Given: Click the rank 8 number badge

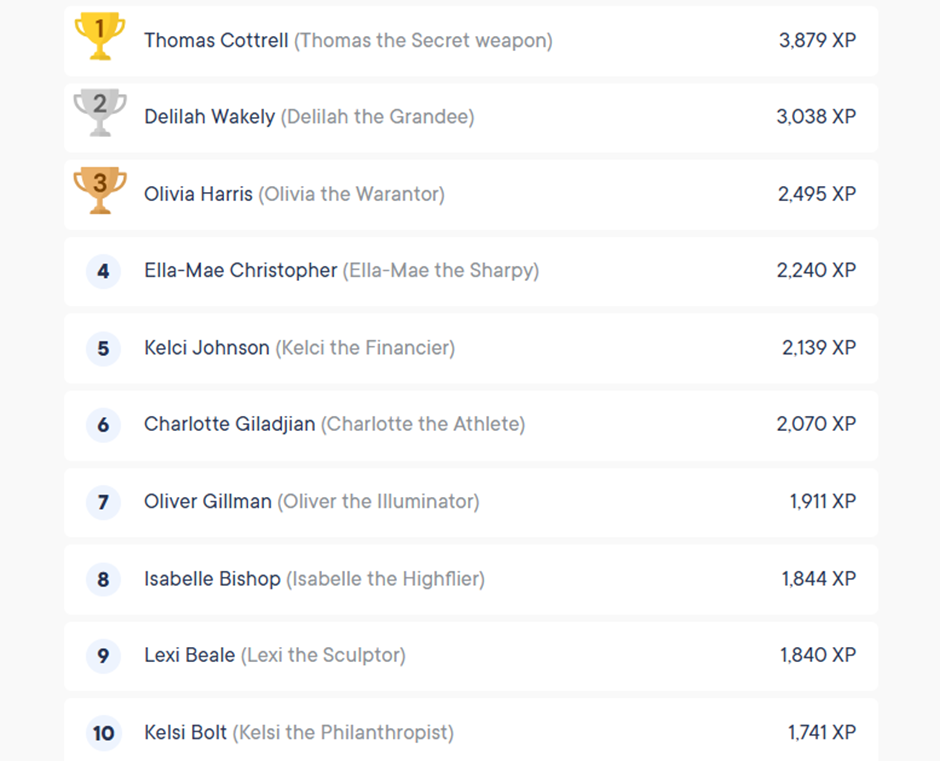Looking at the screenshot, I should click(103, 579).
